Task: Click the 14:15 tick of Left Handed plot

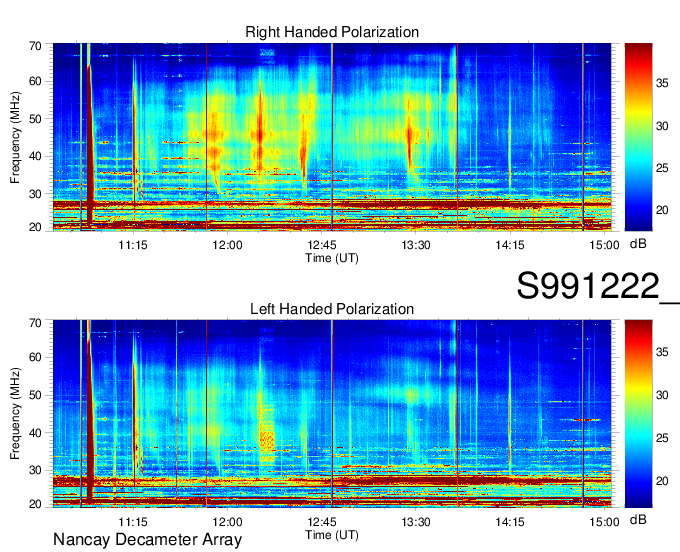Action: coord(510,522)
